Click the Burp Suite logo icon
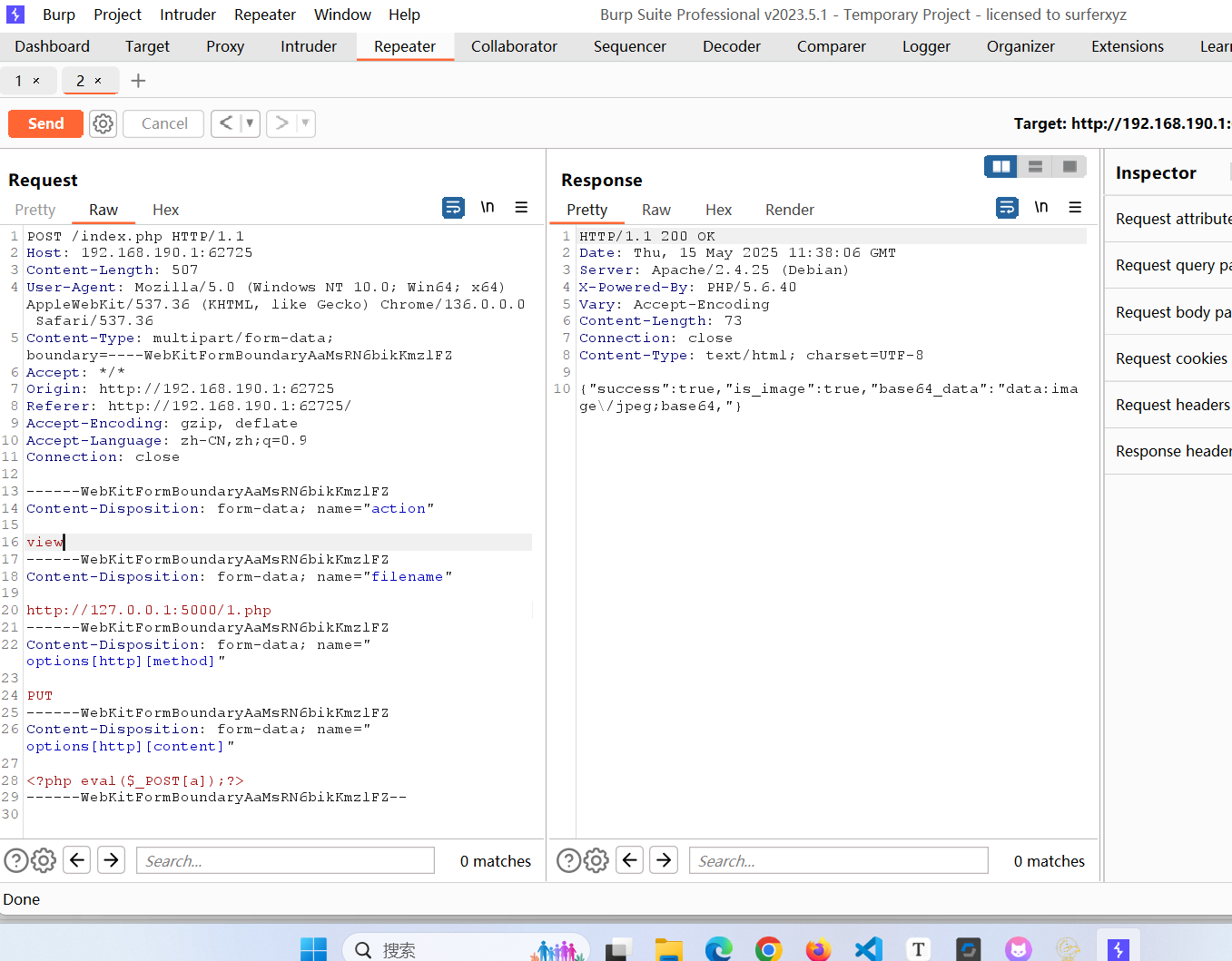This screenshot has width=1232, height=961. click(15, 15)
